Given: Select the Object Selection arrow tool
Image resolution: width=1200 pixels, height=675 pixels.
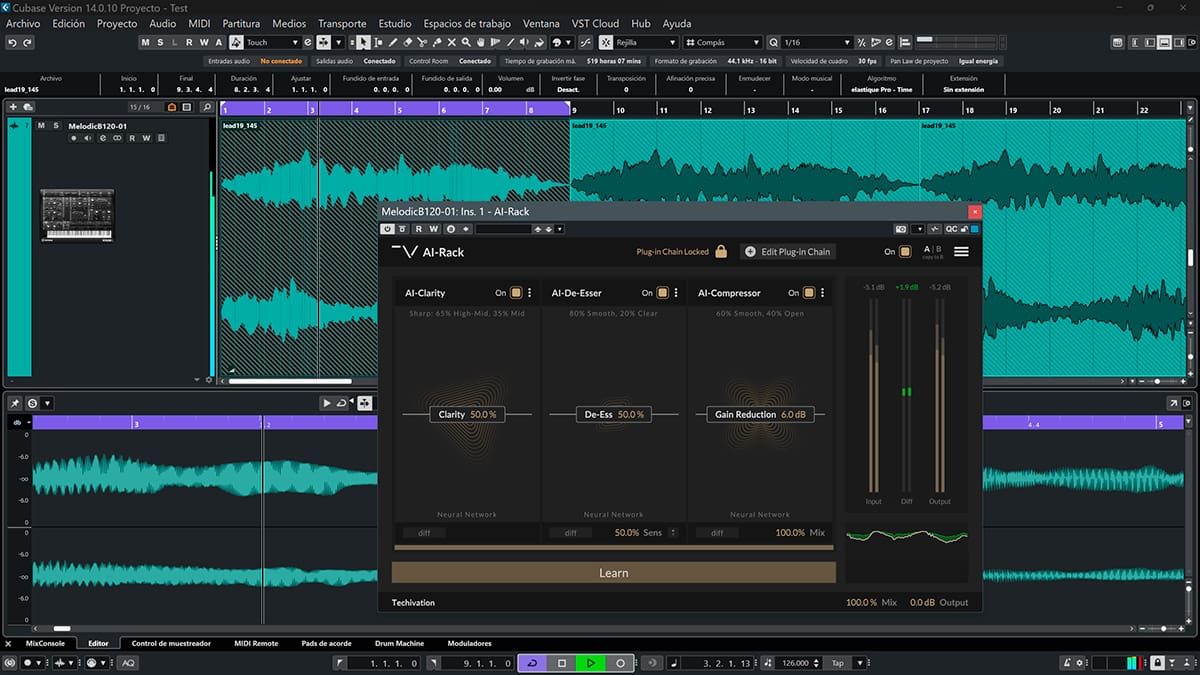Looking at the screenshot, I should [x=363, y=42].
